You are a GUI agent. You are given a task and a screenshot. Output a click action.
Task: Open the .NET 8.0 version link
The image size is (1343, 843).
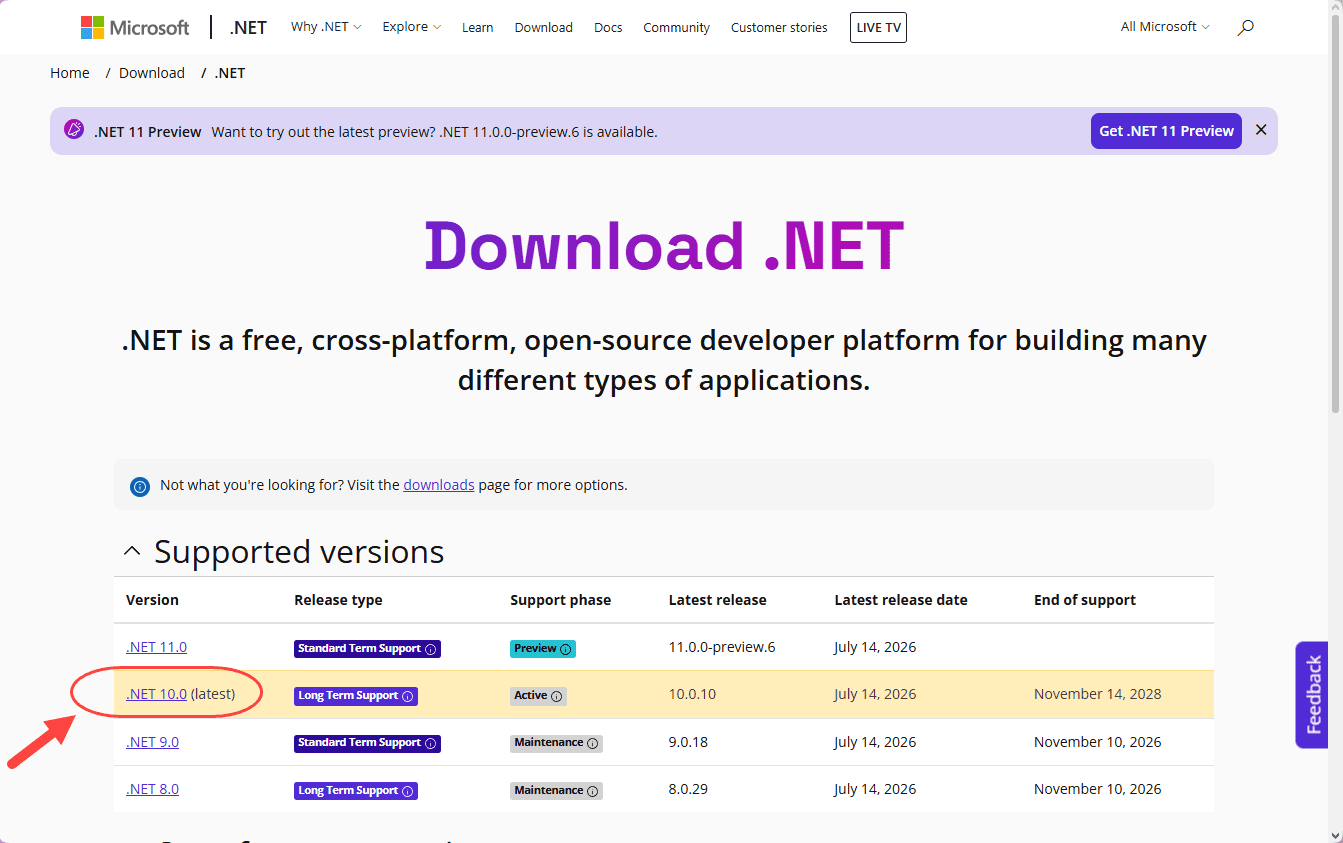click(x=152, y=789)
